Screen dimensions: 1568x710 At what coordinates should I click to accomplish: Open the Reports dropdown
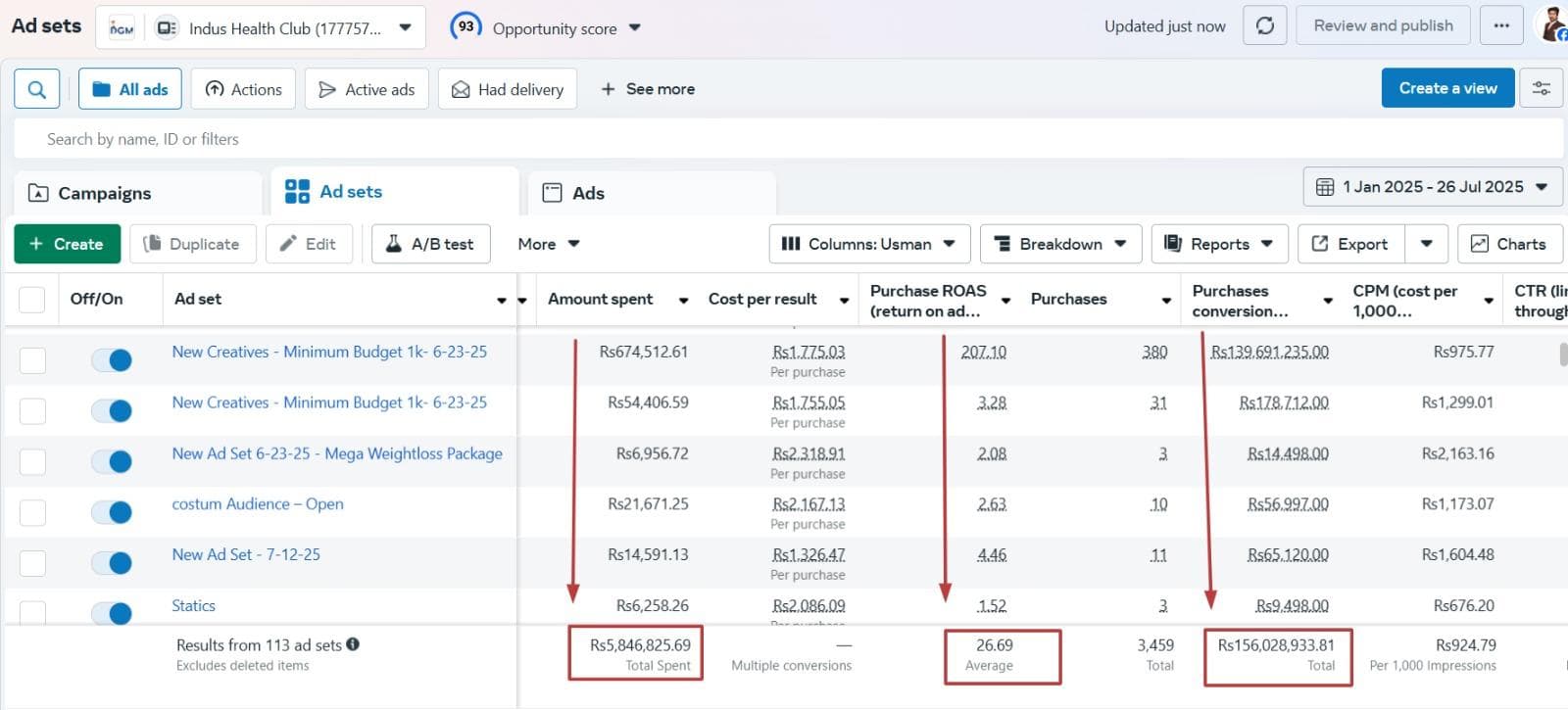coord(1219,244)
